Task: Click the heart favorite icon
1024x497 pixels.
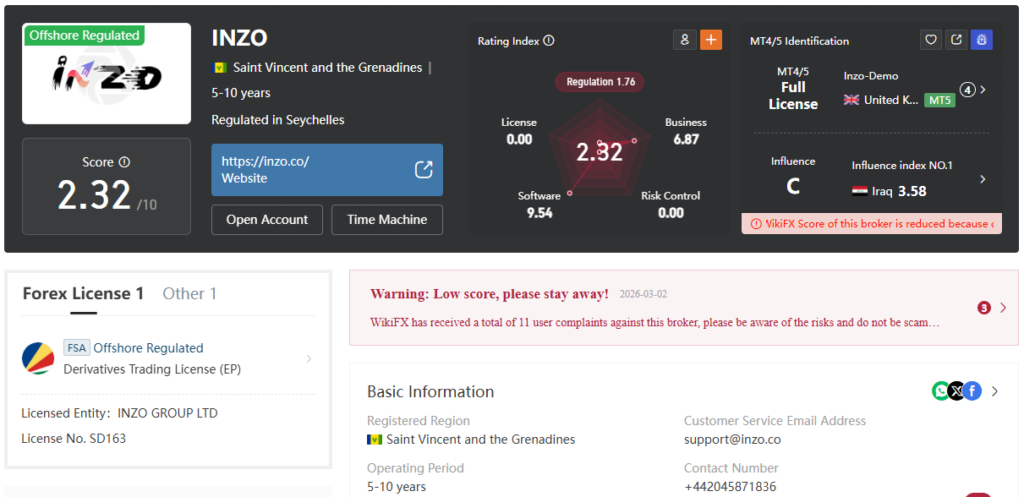Action: [931, 40]
